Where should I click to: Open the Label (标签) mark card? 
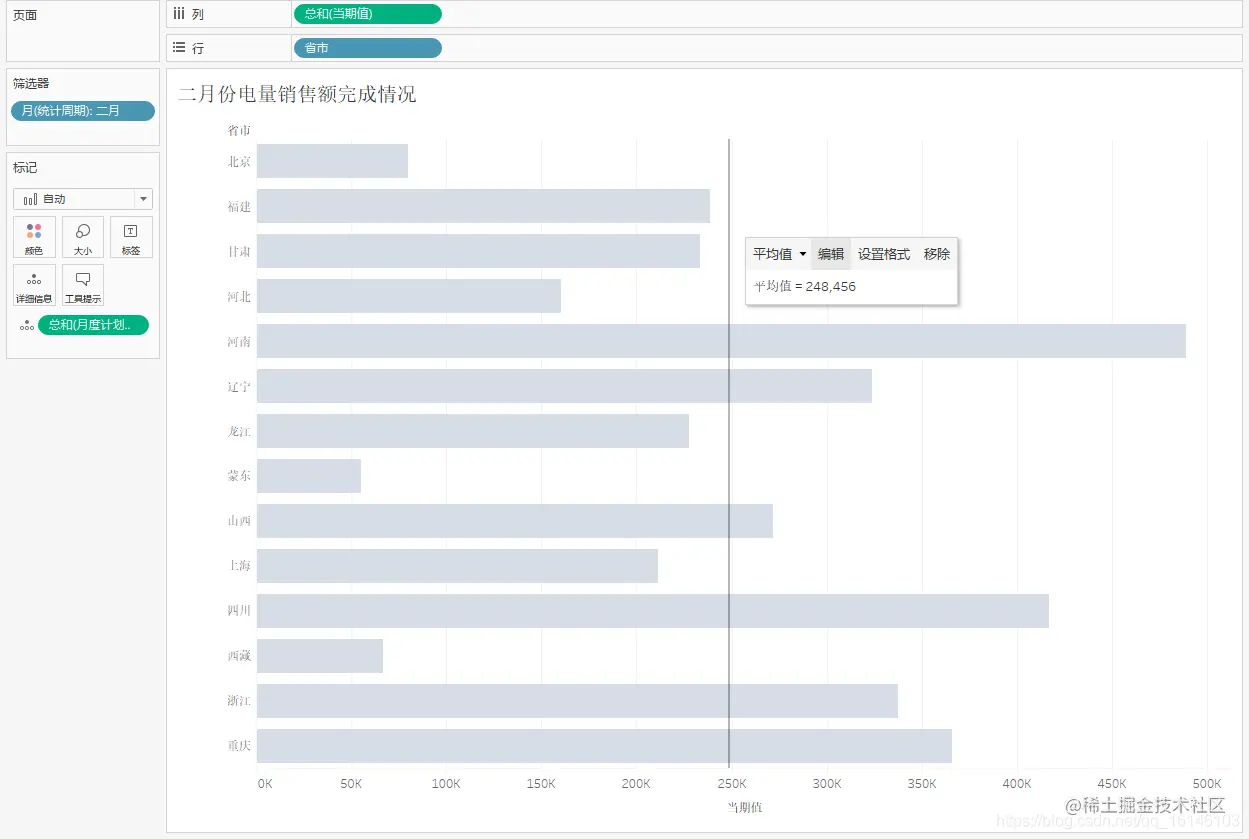tap(131, 237)
